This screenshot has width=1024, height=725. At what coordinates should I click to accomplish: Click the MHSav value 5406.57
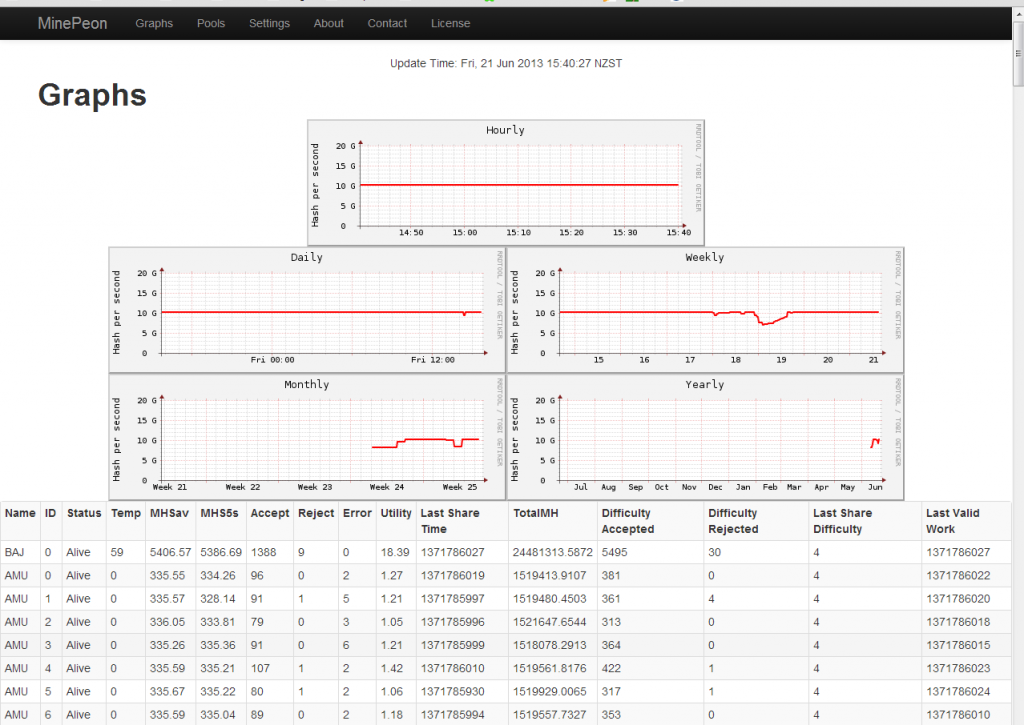point(170,553)
